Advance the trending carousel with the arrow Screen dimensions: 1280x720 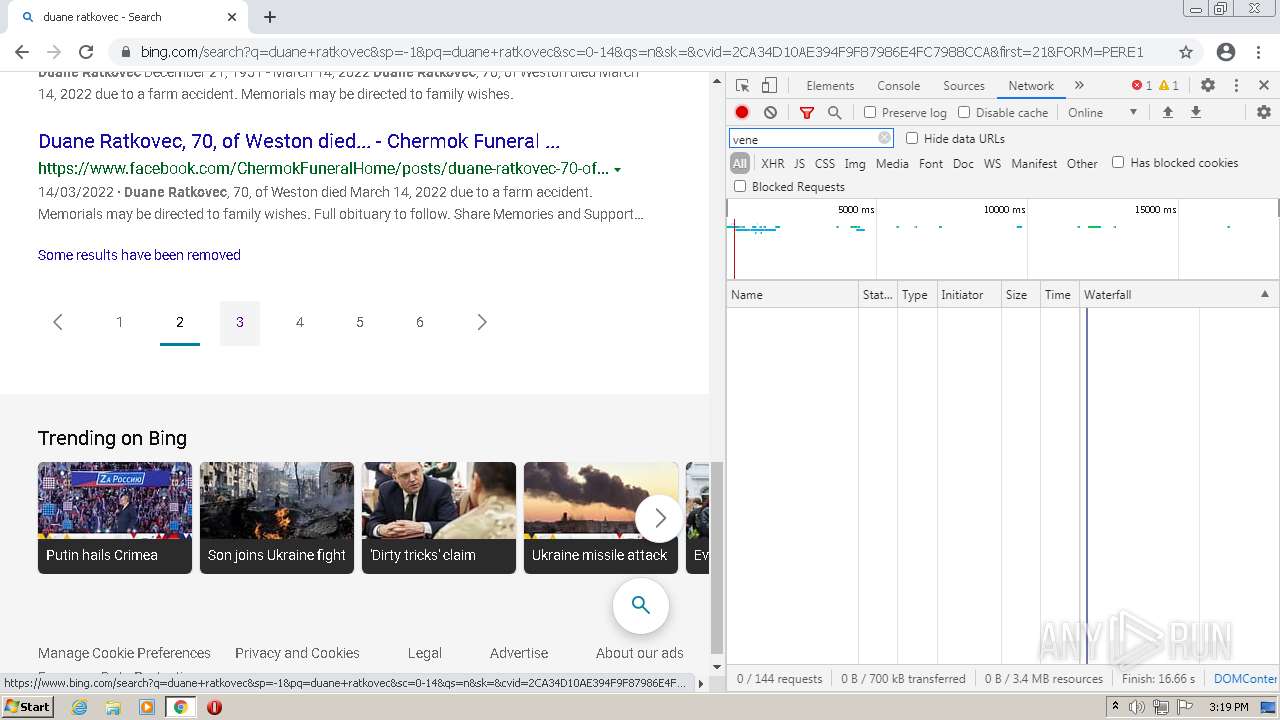pos(660,518)
